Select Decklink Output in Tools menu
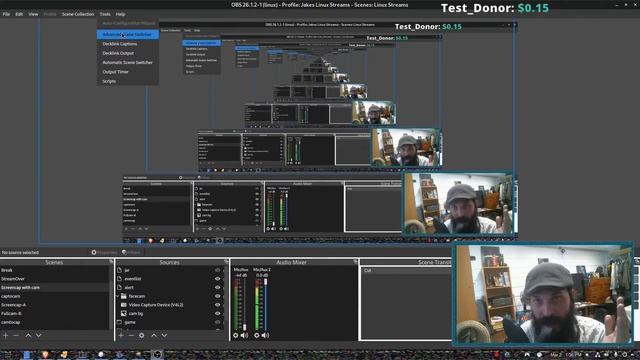This screenshot has height=360, width=640. point(128,53)
